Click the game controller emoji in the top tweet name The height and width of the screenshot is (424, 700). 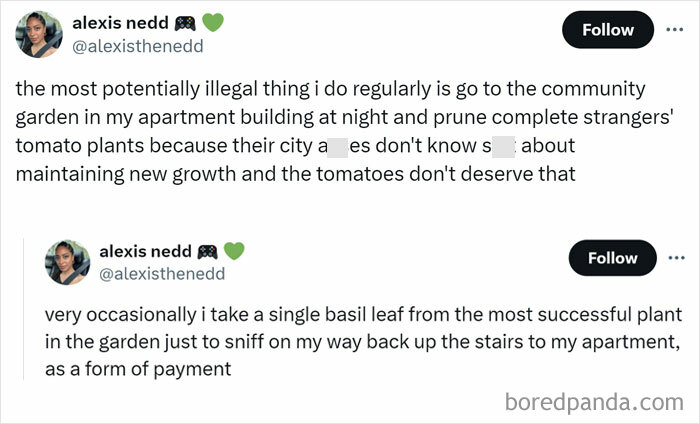click(x=184, y=20)
